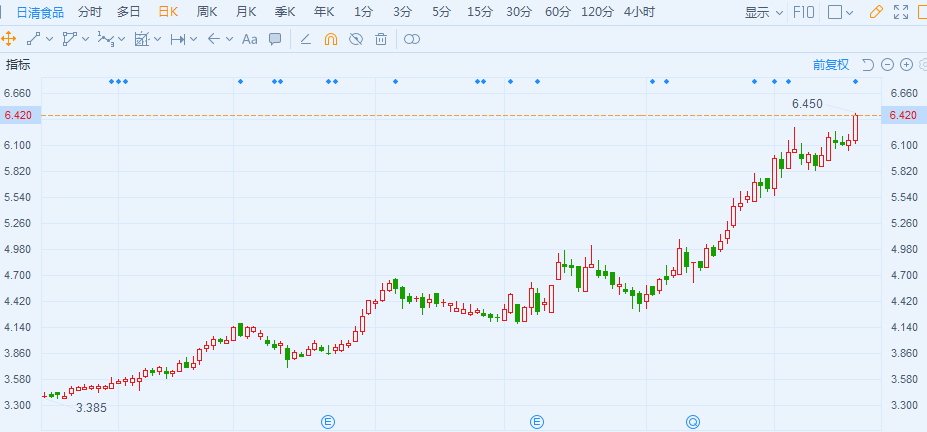The width and height of the screenshot is (927, 432).
Task: Click the square layout icon
Action: point(835,12)
